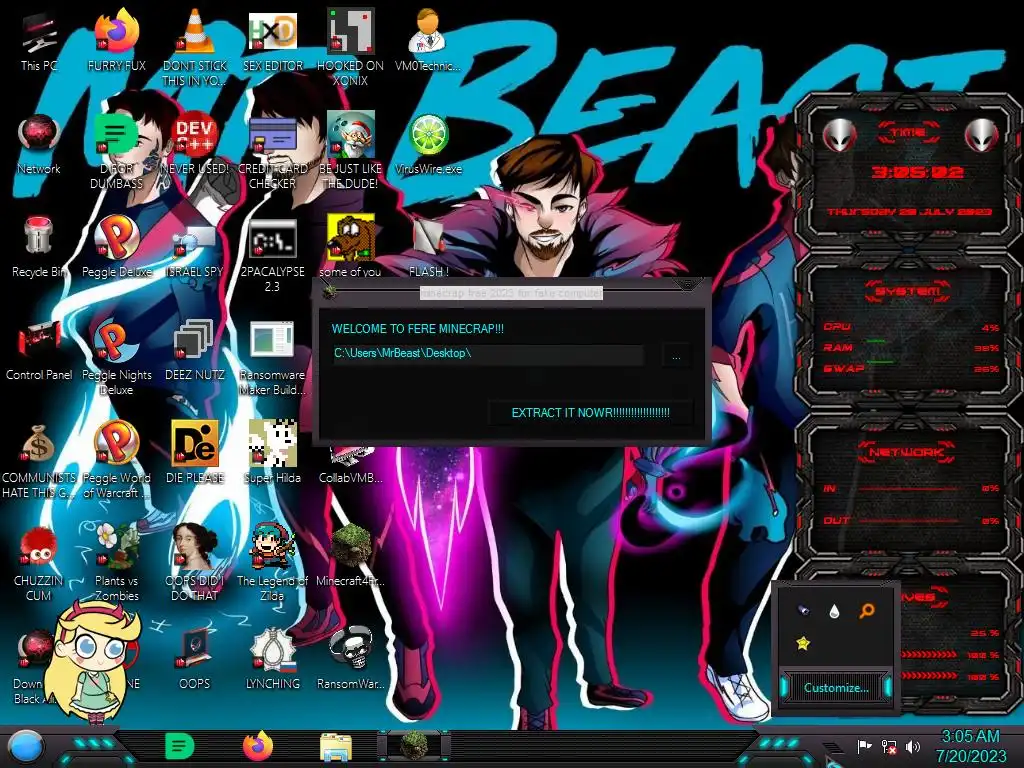This screenshot has height=768, width=1024.
Task: Click the water drop icon in tray overflow
Action: [x=834, y=611]
